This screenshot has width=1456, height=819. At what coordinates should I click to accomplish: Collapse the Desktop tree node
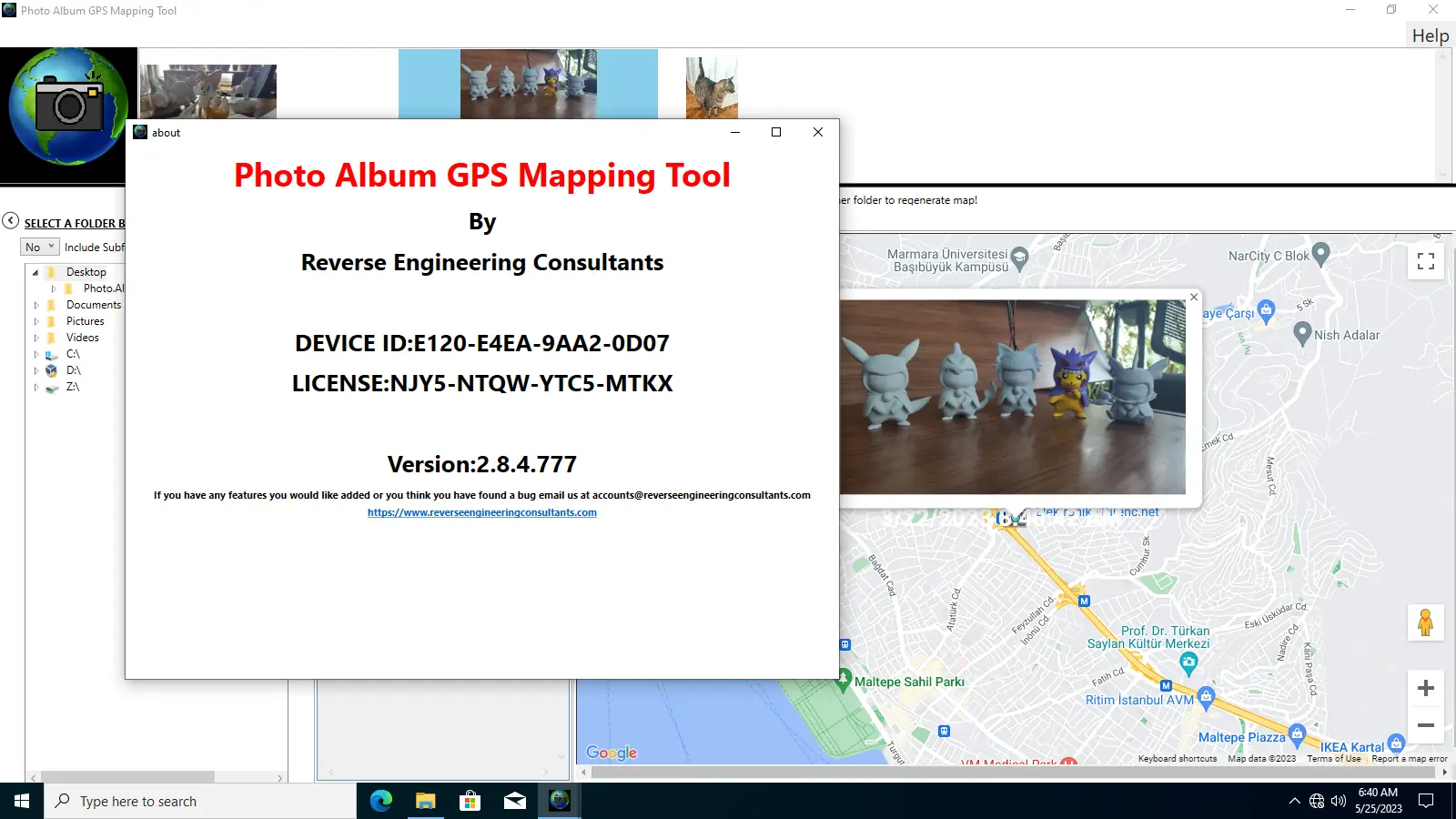coord(35,272)
